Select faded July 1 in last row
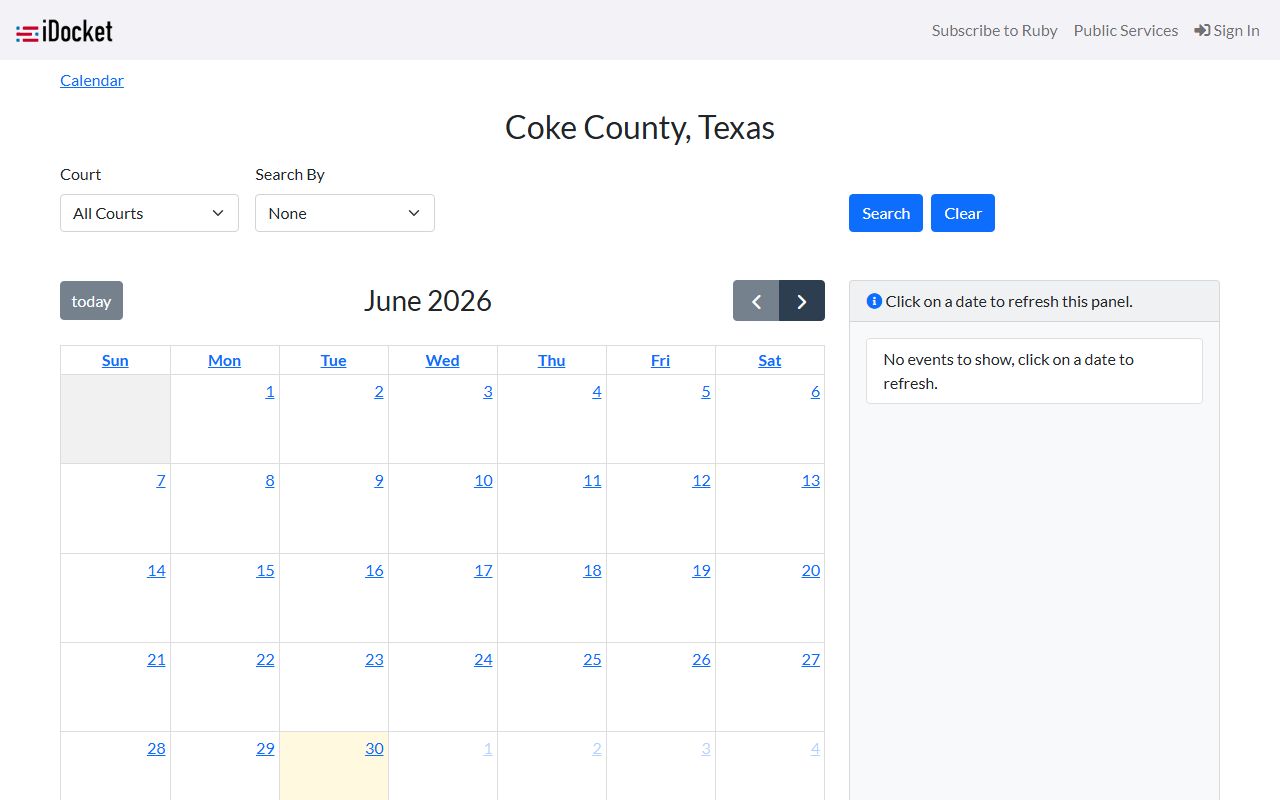 487,748
